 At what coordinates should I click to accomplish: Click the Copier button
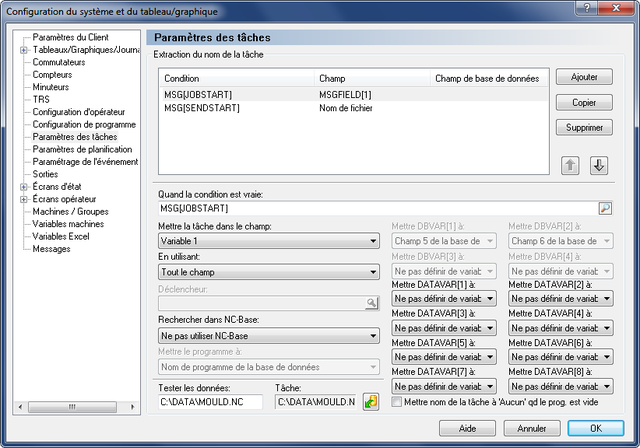pyautogui.click(x=584, y=102)
